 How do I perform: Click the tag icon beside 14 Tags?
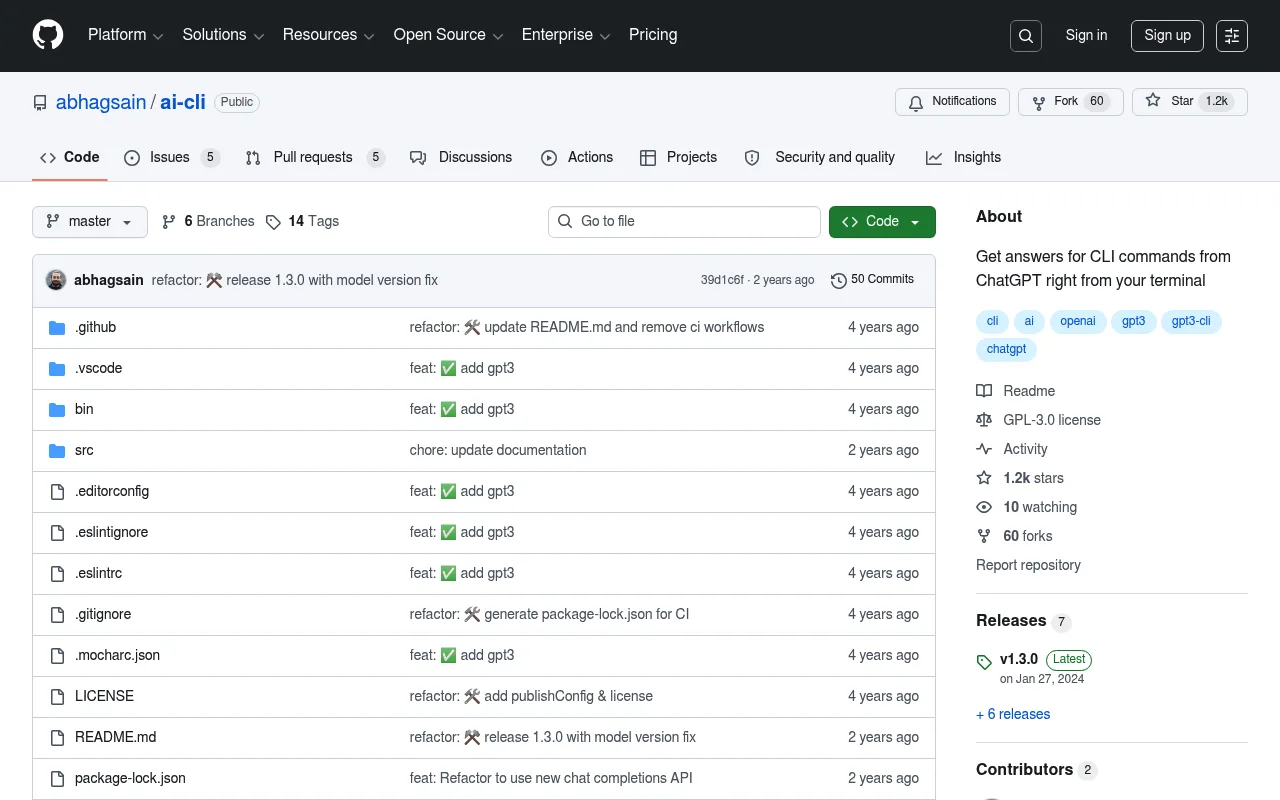click(x=273, y=222)
